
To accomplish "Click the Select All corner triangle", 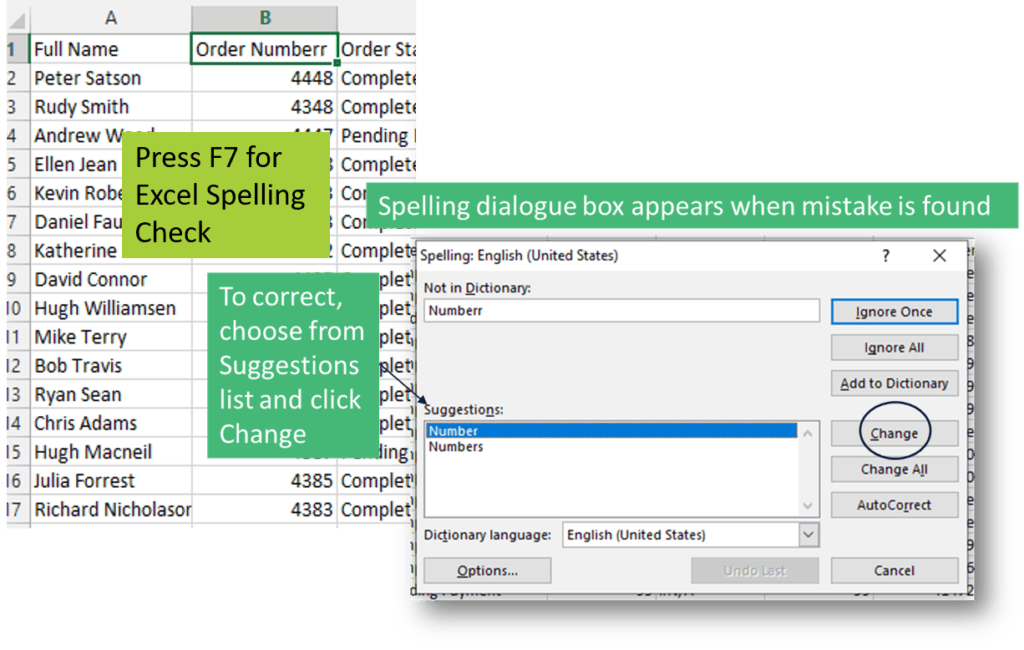I will coord(18,20).
